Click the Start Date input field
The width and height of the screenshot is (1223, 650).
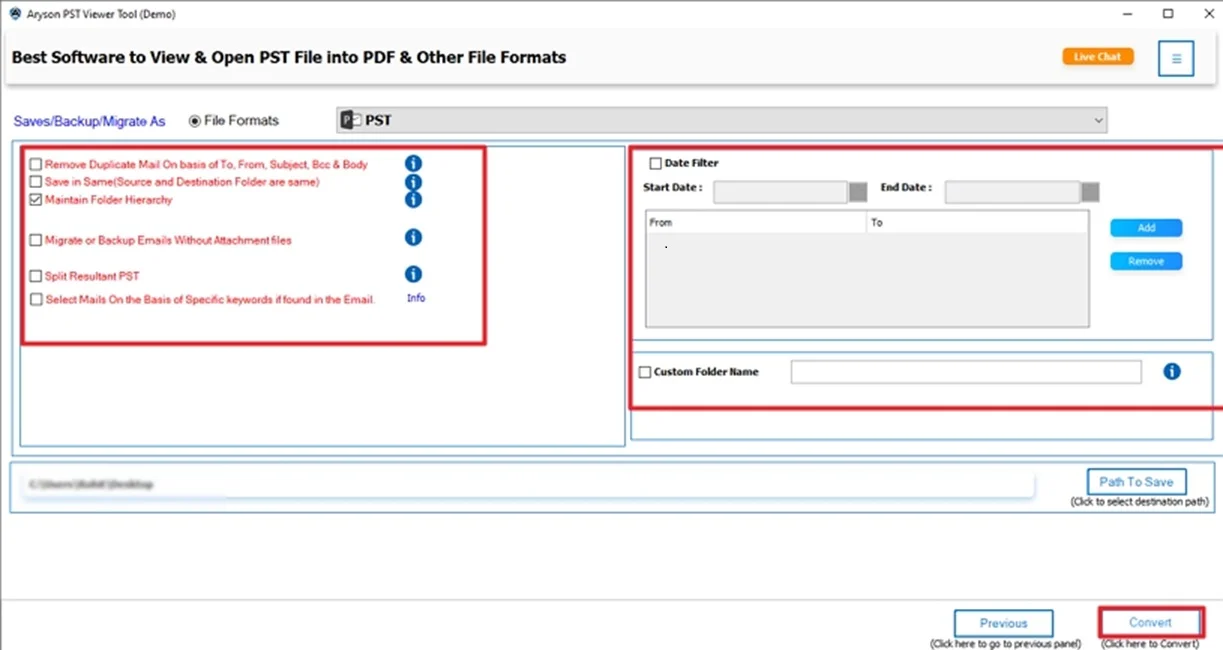pyautogui.click(x=780, y=192)
